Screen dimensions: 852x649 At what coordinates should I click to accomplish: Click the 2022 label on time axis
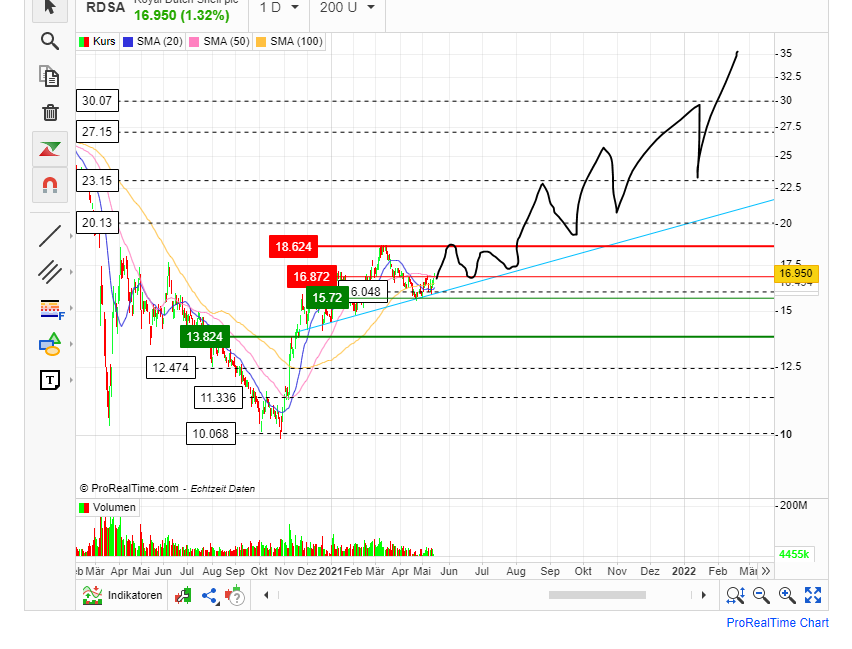(x=684, y=571)
